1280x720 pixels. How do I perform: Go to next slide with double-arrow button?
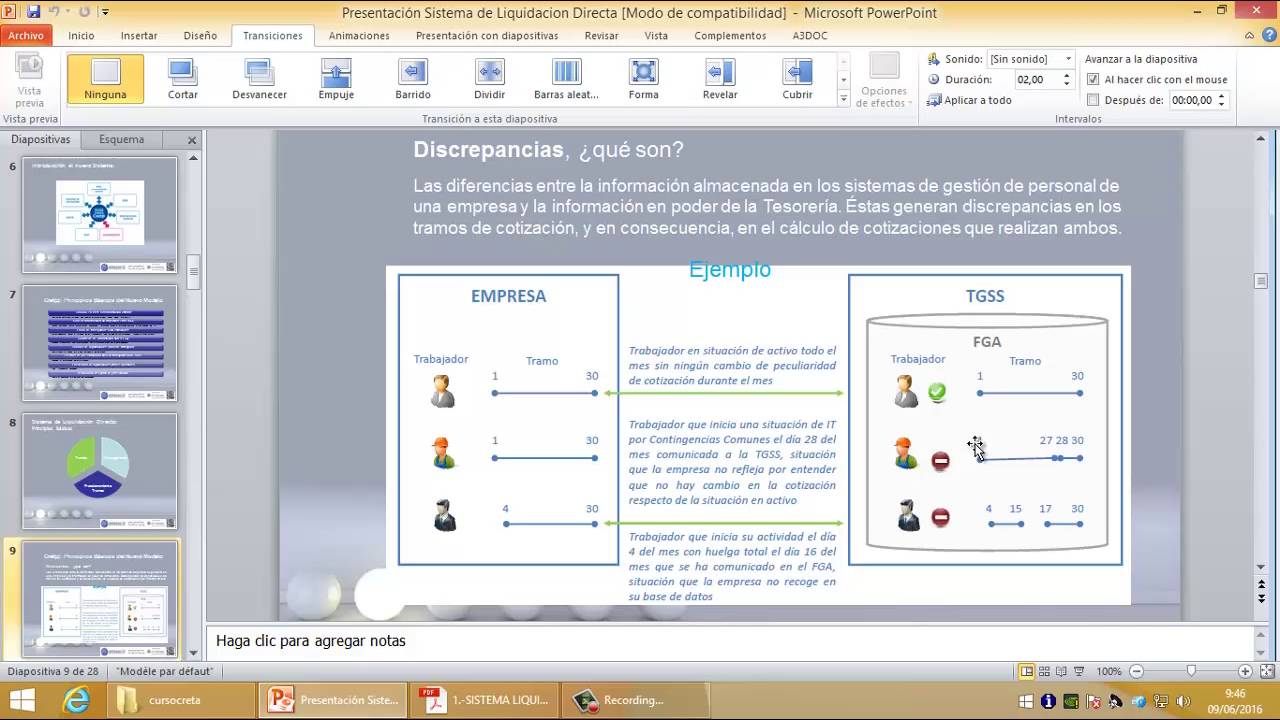click(1261, 598)
